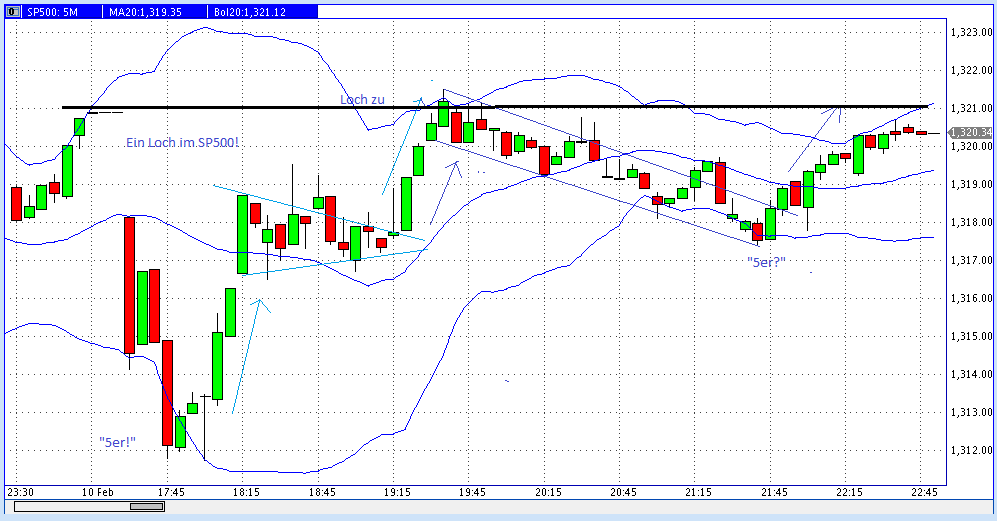Click the 1,319.00 price axis label
Viewport: 997px width, 521px height.
(972, 184)
